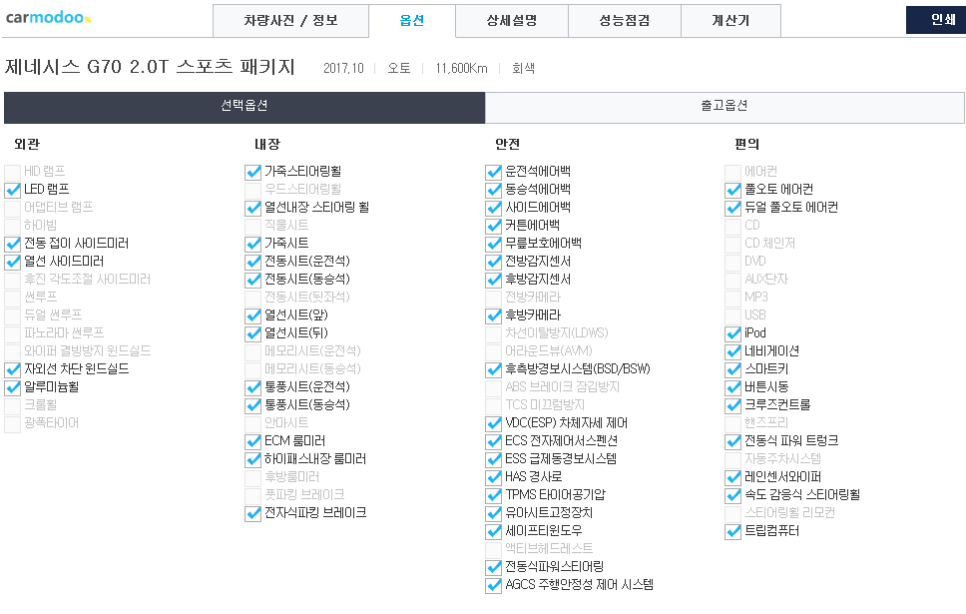Go to 성능점검 tab
Screen dimensions: 966x614
click(x=625, y=20)
